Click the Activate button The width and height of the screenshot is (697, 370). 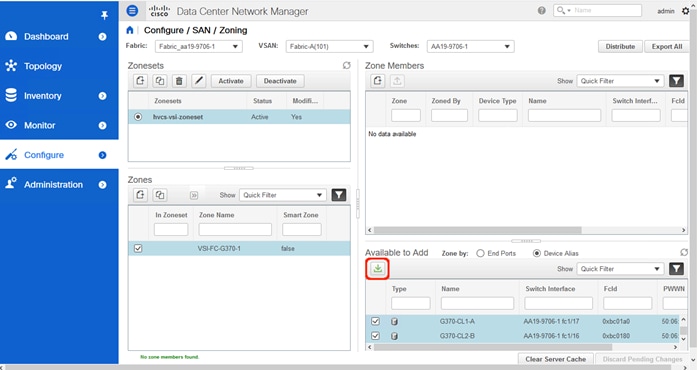coord(231,81)
